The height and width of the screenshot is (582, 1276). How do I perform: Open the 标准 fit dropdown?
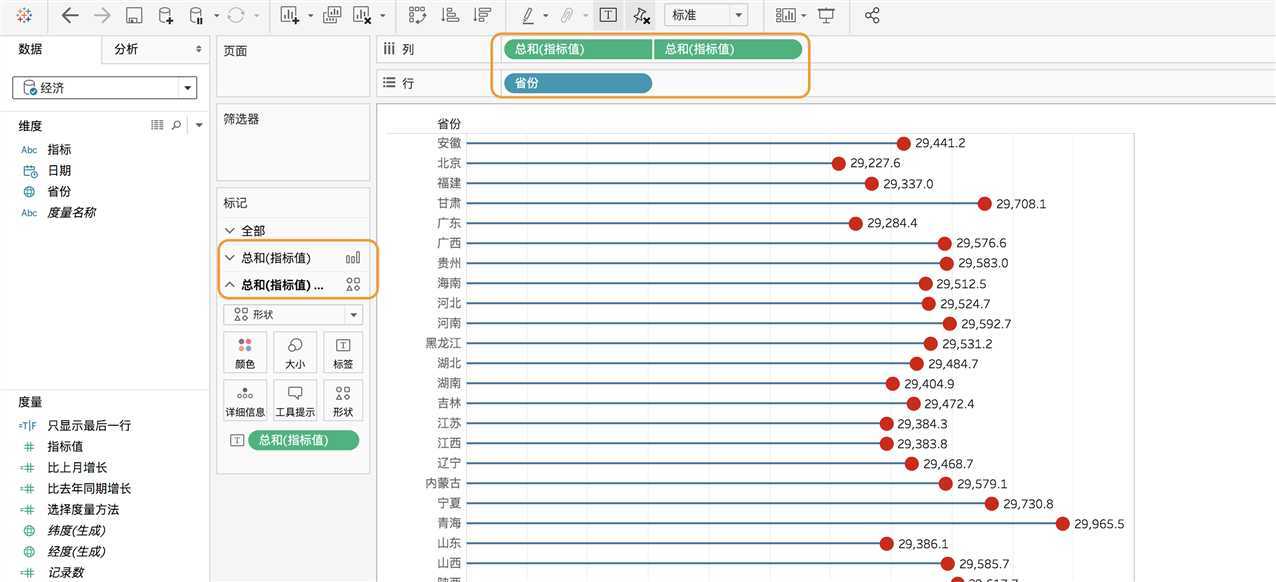(706, 15)
